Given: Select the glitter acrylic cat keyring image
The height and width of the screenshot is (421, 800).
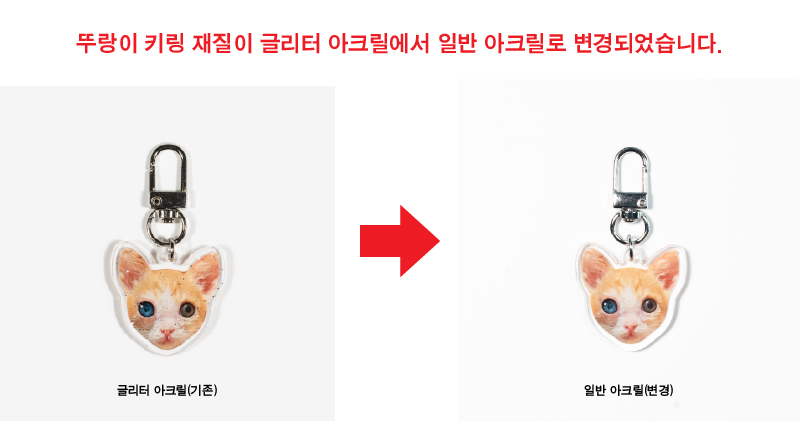Looking at the screenshot, I should [x=167, y=248].
